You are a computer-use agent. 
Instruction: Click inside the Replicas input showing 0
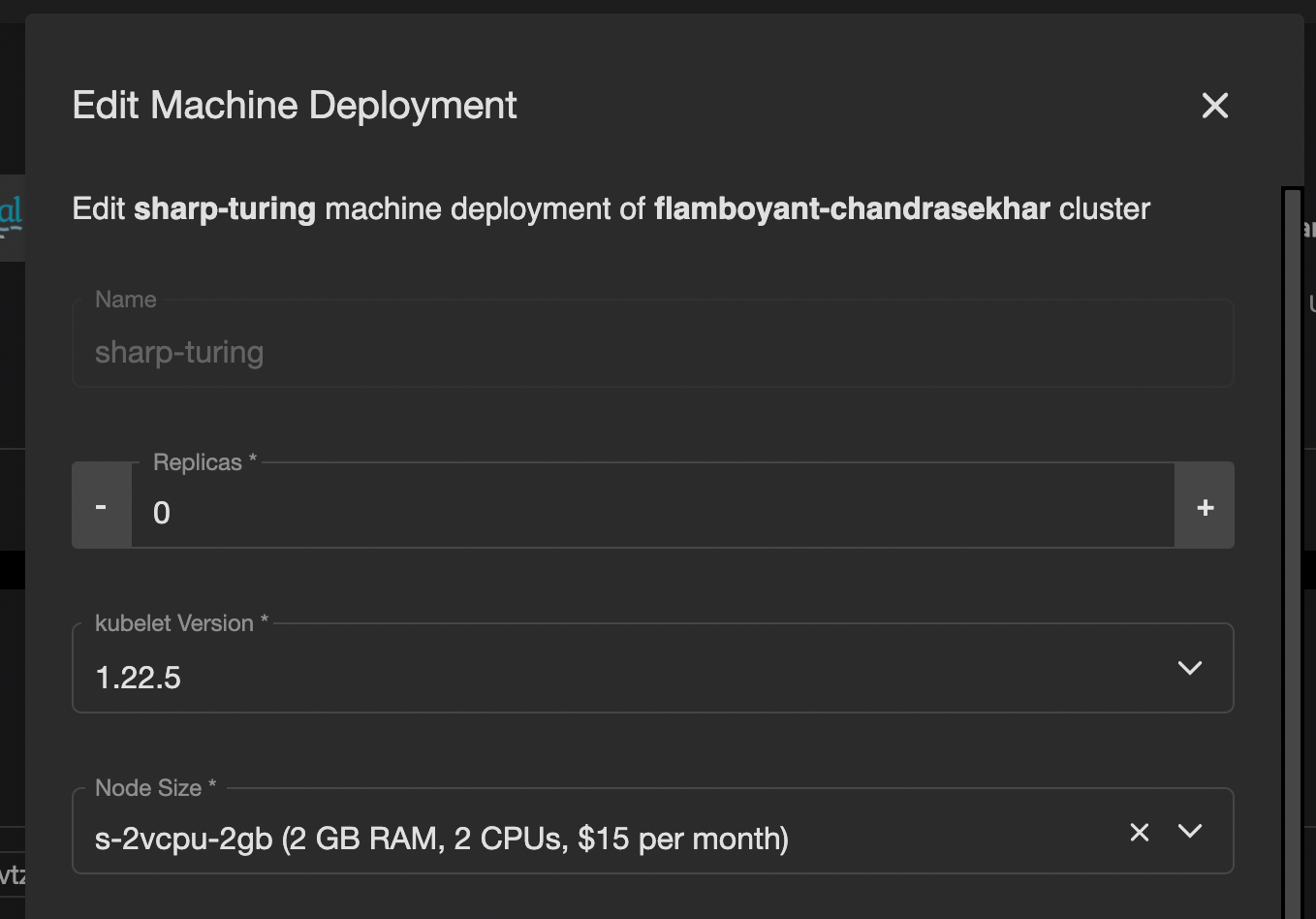(388, 512)
